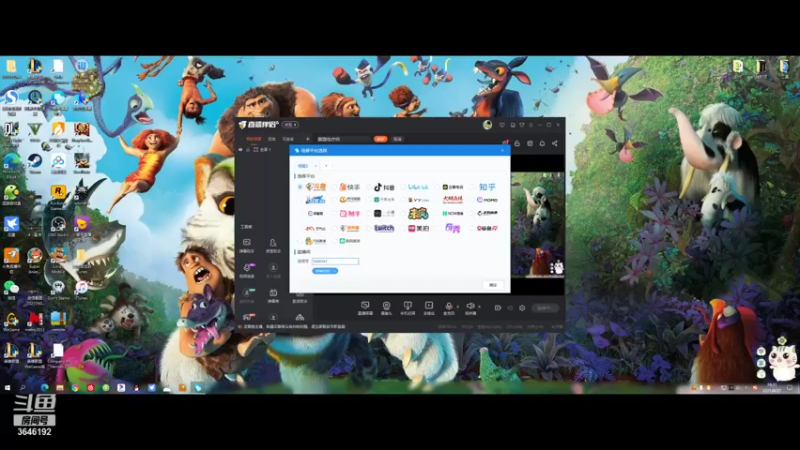The width and height of the screenshot is (800, 450).
Task: Click the orange button beside the title field
Action: (x=380, y=139)
